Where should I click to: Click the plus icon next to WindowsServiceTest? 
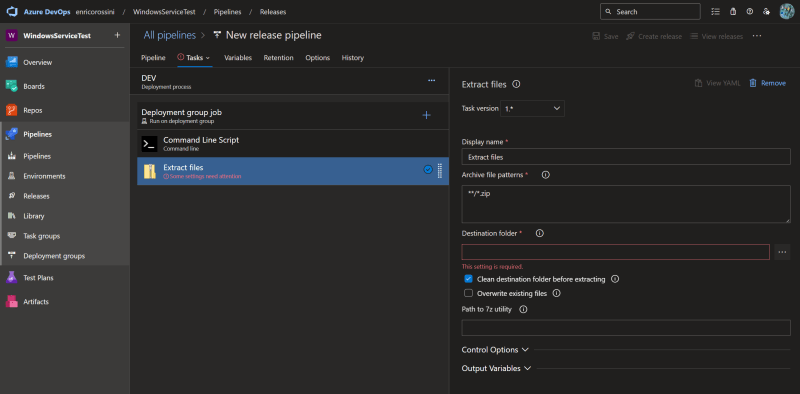click(x=117, y=35)
